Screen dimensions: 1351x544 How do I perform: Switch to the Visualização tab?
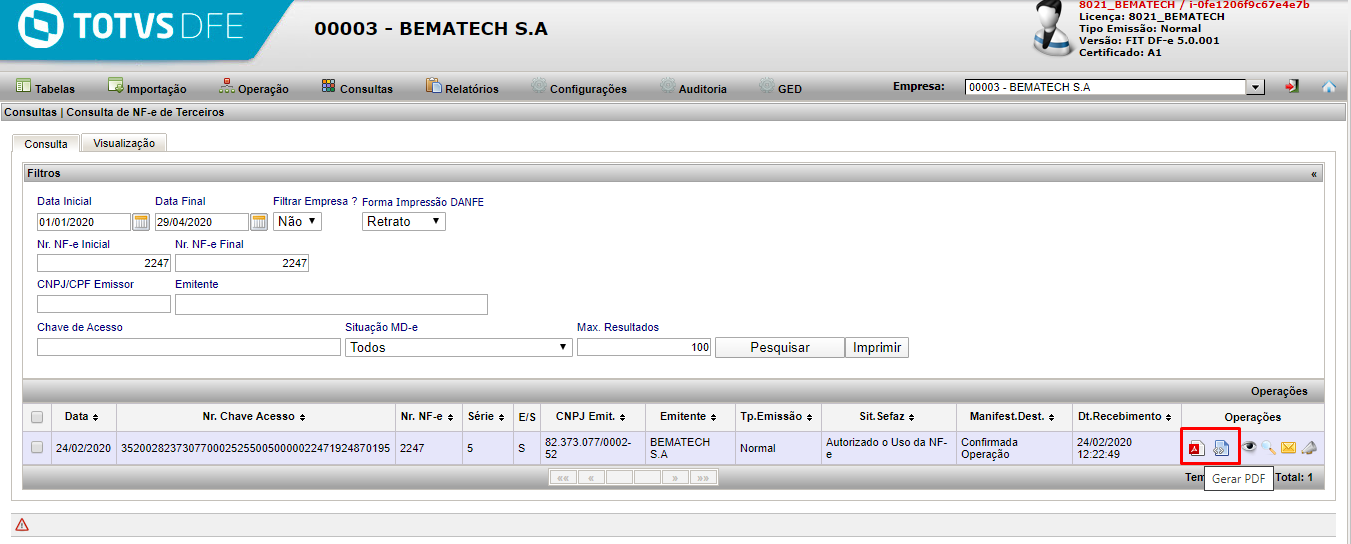124,143
